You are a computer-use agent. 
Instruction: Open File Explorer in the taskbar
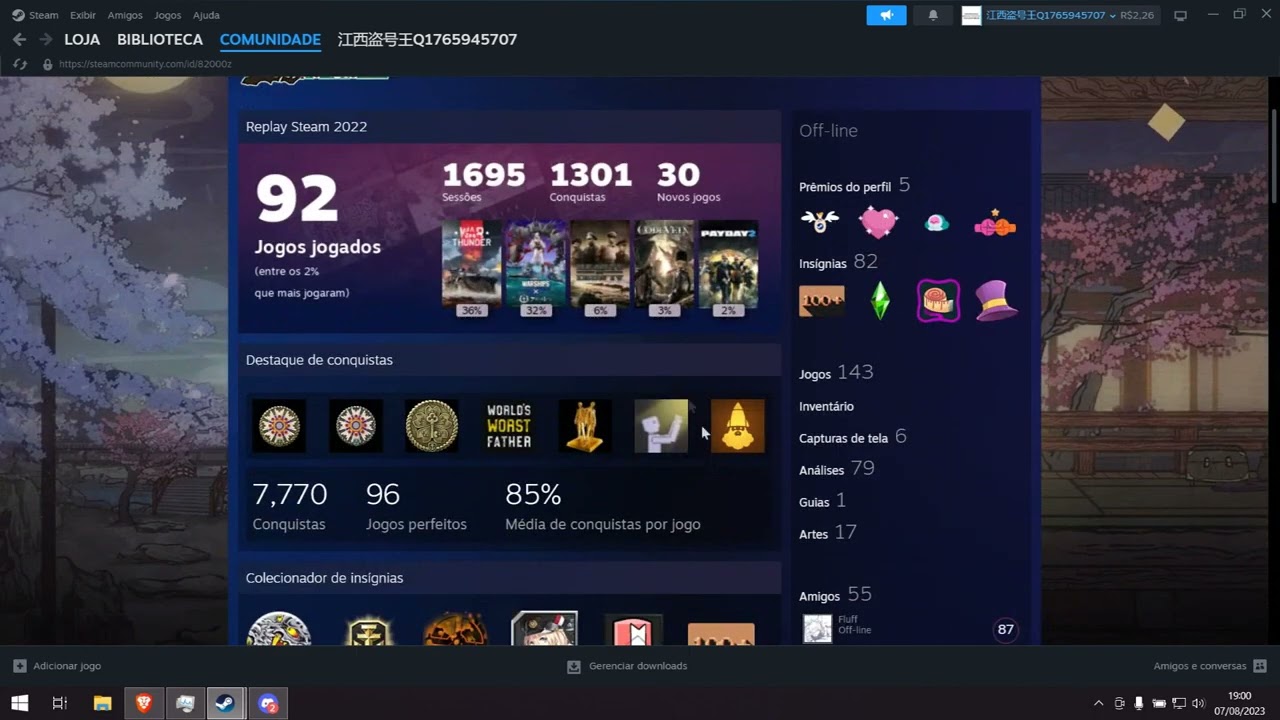[x=102, y=703]
